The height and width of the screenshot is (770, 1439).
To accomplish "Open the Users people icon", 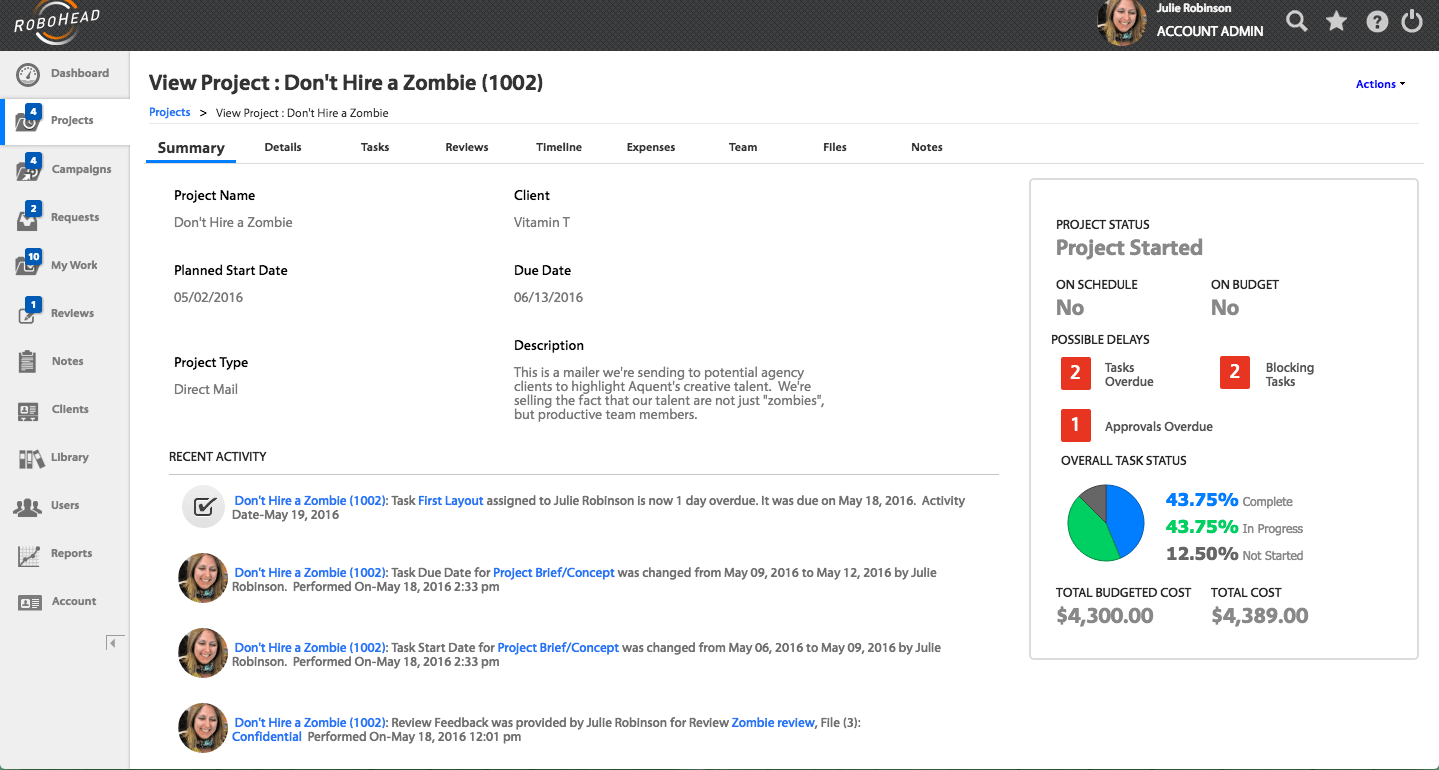I will (x=28, y=506).
